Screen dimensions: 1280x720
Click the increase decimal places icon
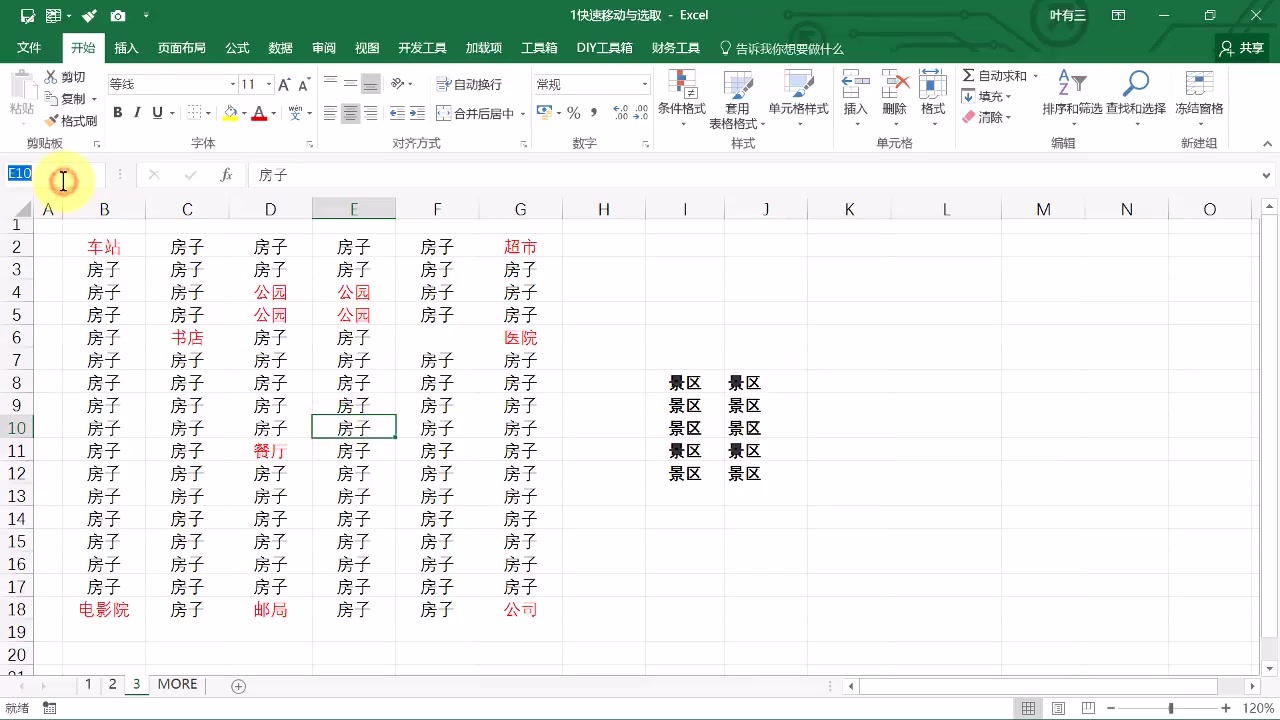pos(620,113)
